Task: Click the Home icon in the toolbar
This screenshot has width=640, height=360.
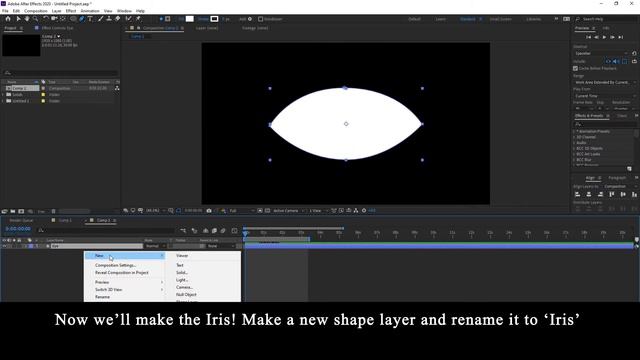Action: pos(8,19)
